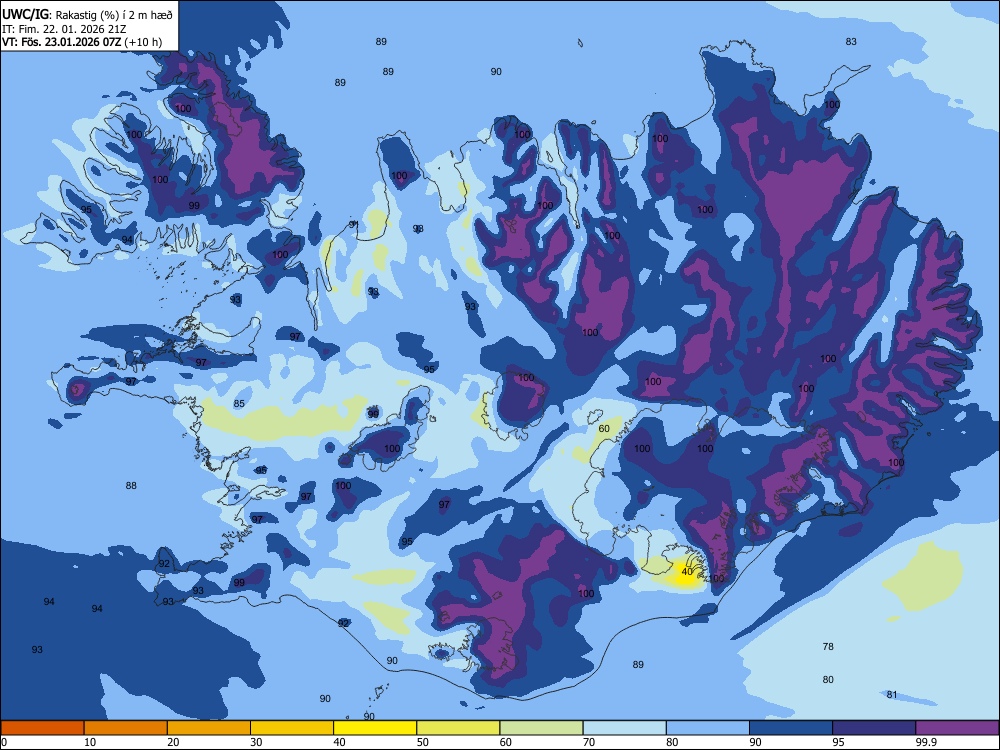Click the yellow spot labeled '40'
Viewport: 1000px width, 750px height.
tap(687, 571)
